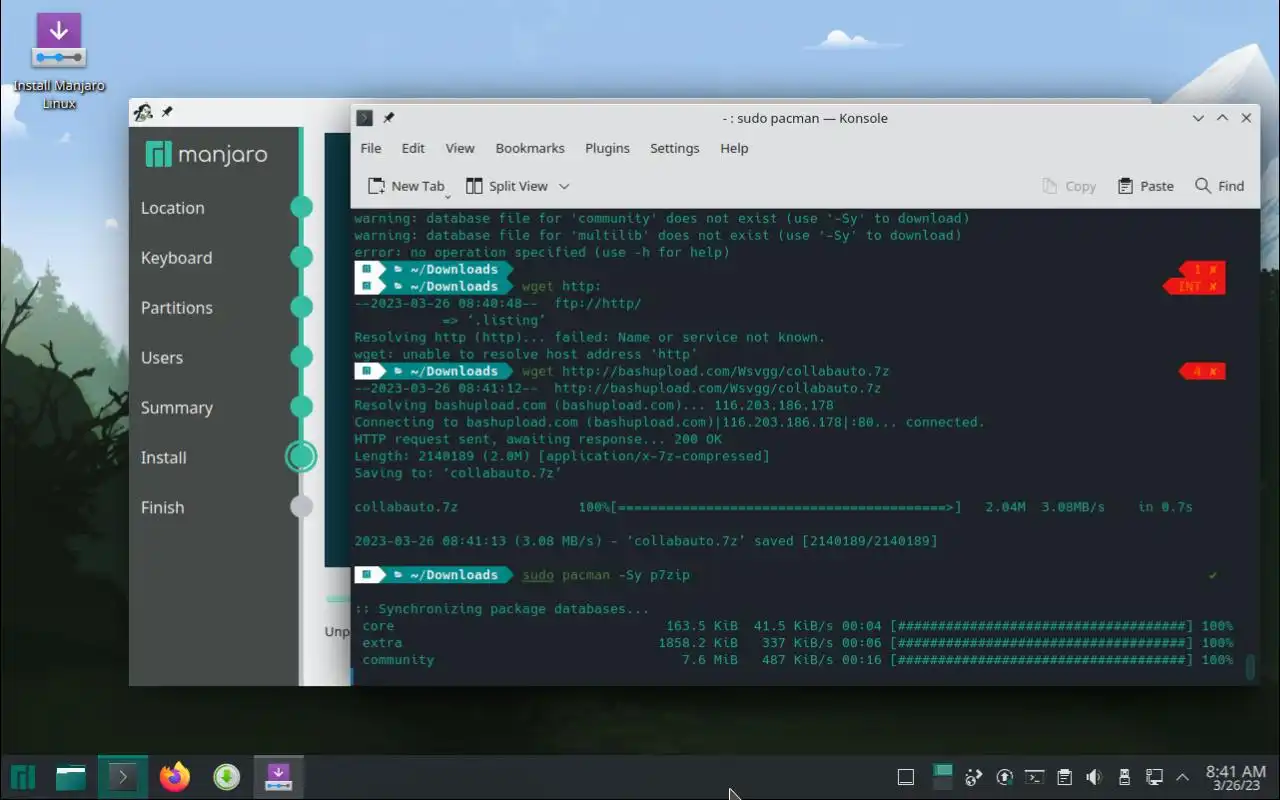Image resolution: width=1280 pixels, height=800 pixels.
Task: Click the New Tab toolbar button
Action: pyautogui.click(x=407, y=186)
